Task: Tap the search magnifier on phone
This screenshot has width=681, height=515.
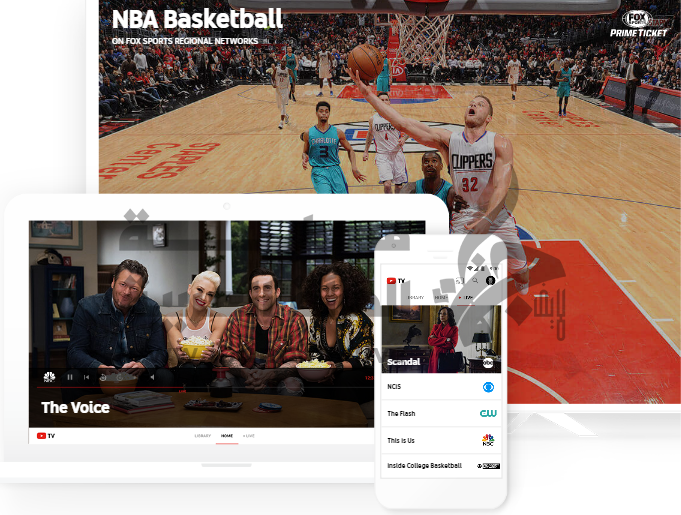Action: coord(475,281)
